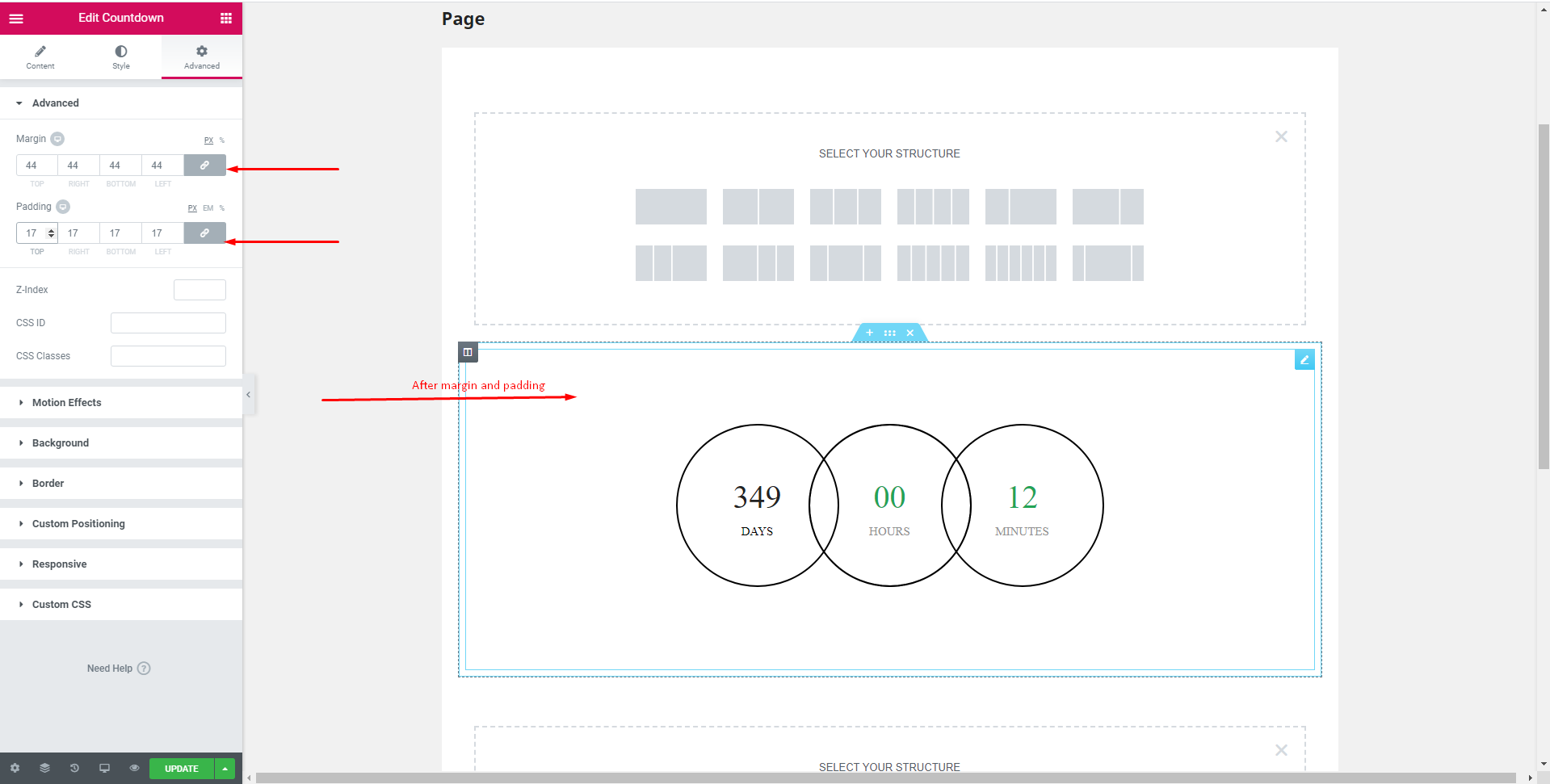The image size is (1550, 784).
Task: Click the Margin top input field
Action: click(36, 166)
